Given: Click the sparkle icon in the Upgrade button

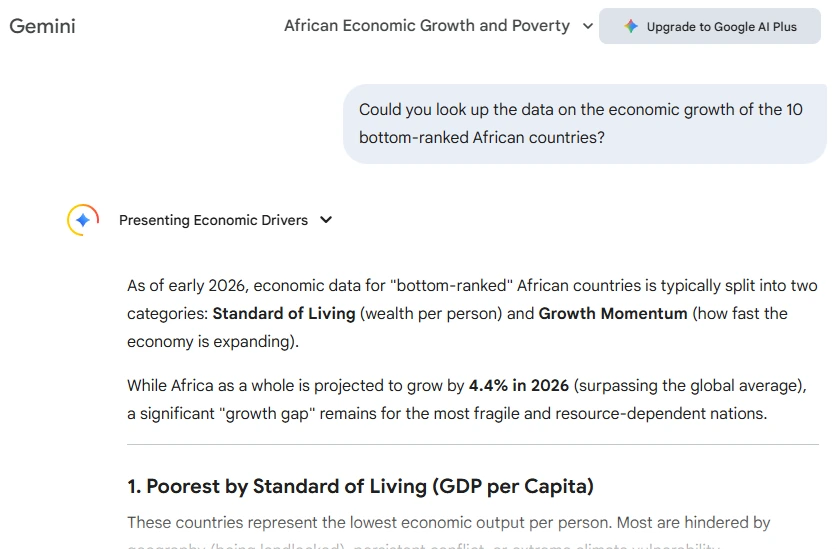Looking at the screenshot, I should 631,27.
